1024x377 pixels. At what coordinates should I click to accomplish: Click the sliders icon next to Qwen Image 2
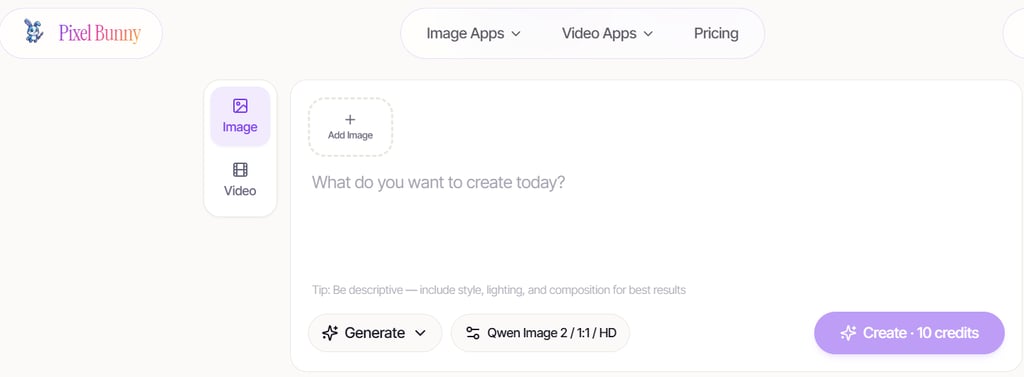coord(473,333)
